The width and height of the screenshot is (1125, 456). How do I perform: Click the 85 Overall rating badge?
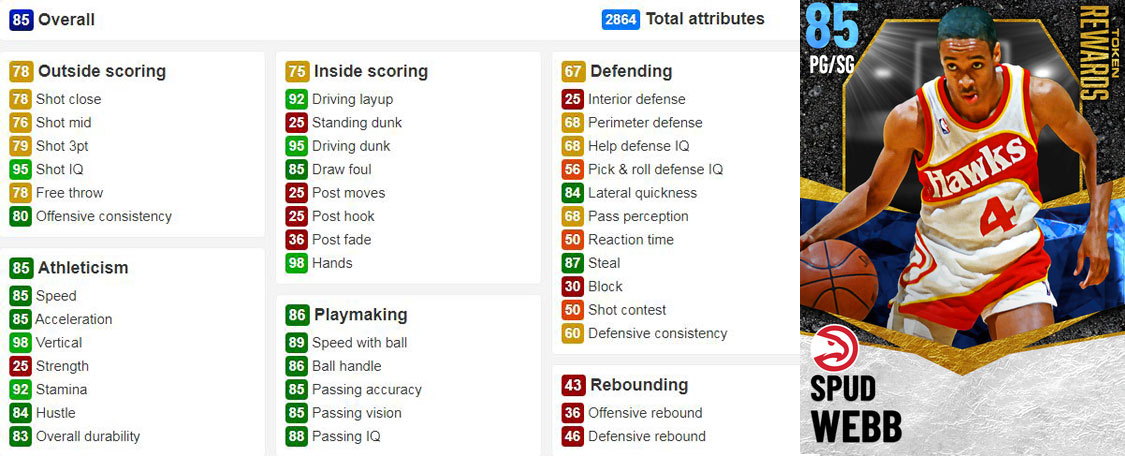[21, 19]
